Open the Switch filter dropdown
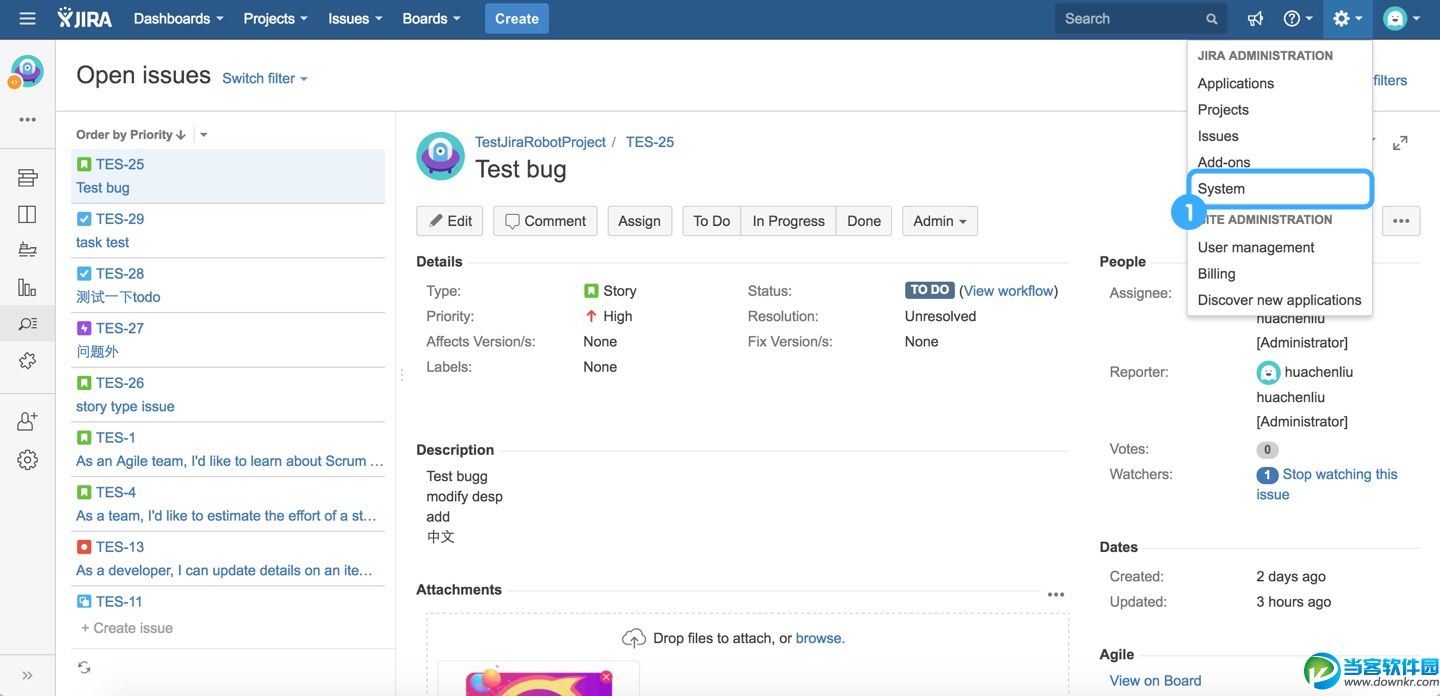 point(264,78)
